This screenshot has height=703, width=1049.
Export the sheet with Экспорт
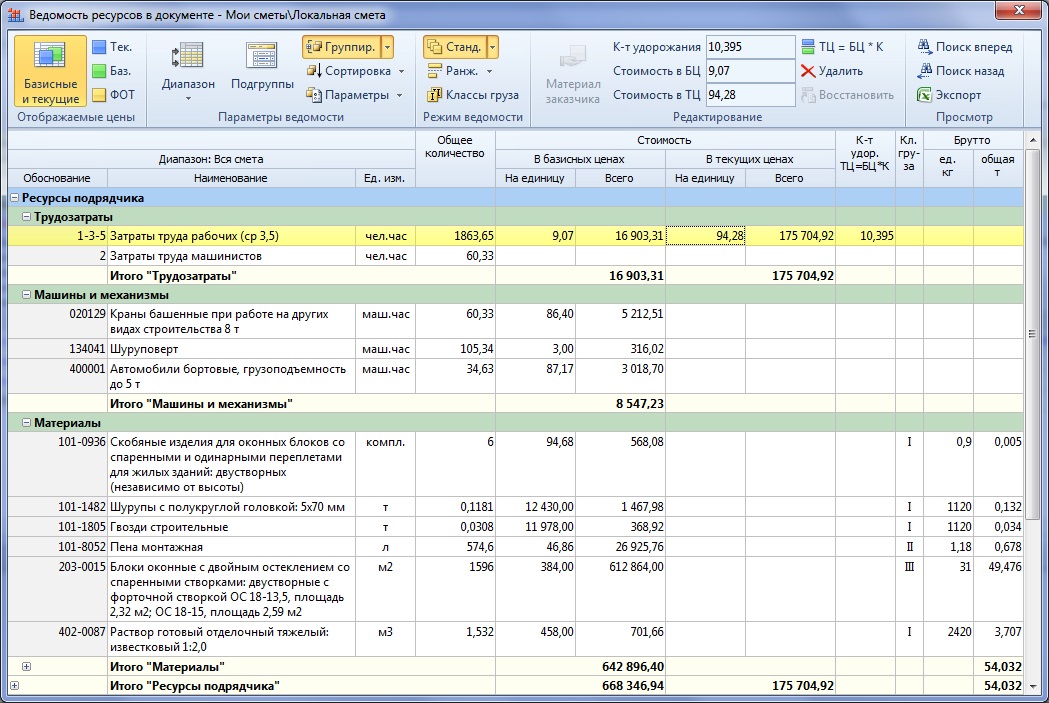tap(925, 95)
